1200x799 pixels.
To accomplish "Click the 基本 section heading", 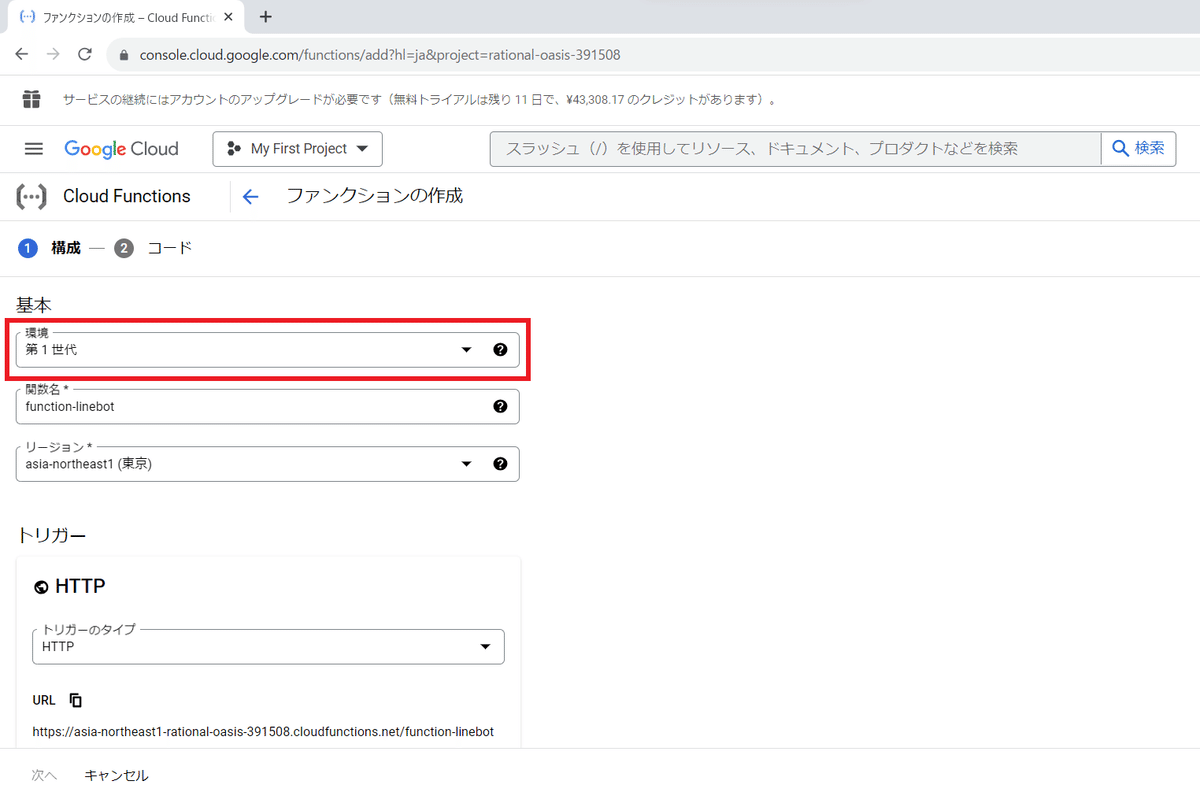I will tap(34, 305).
